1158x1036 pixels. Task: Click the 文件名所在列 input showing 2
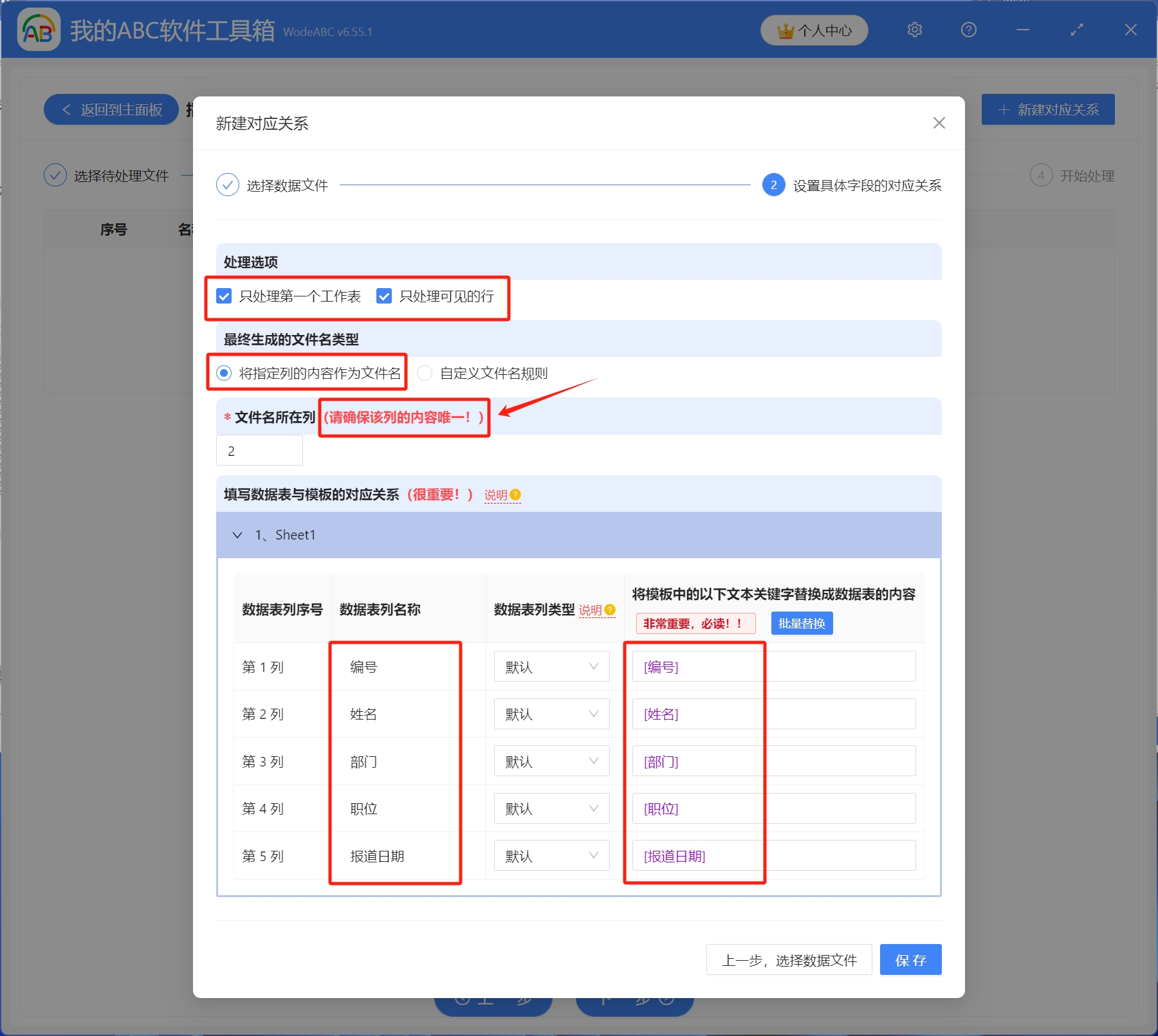click(x=259, y=450)
